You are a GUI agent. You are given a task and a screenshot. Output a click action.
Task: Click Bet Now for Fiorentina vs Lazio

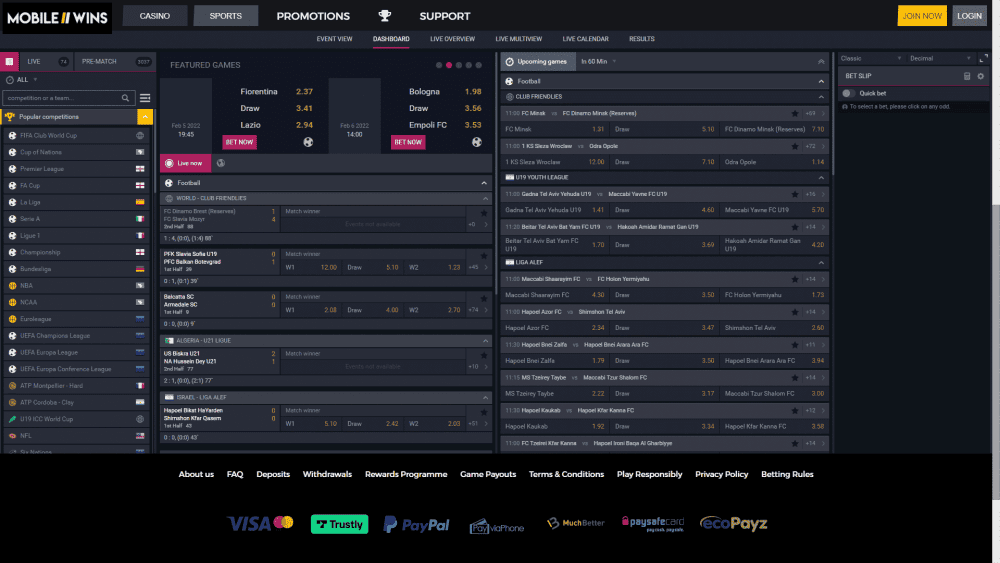point(239,142)
